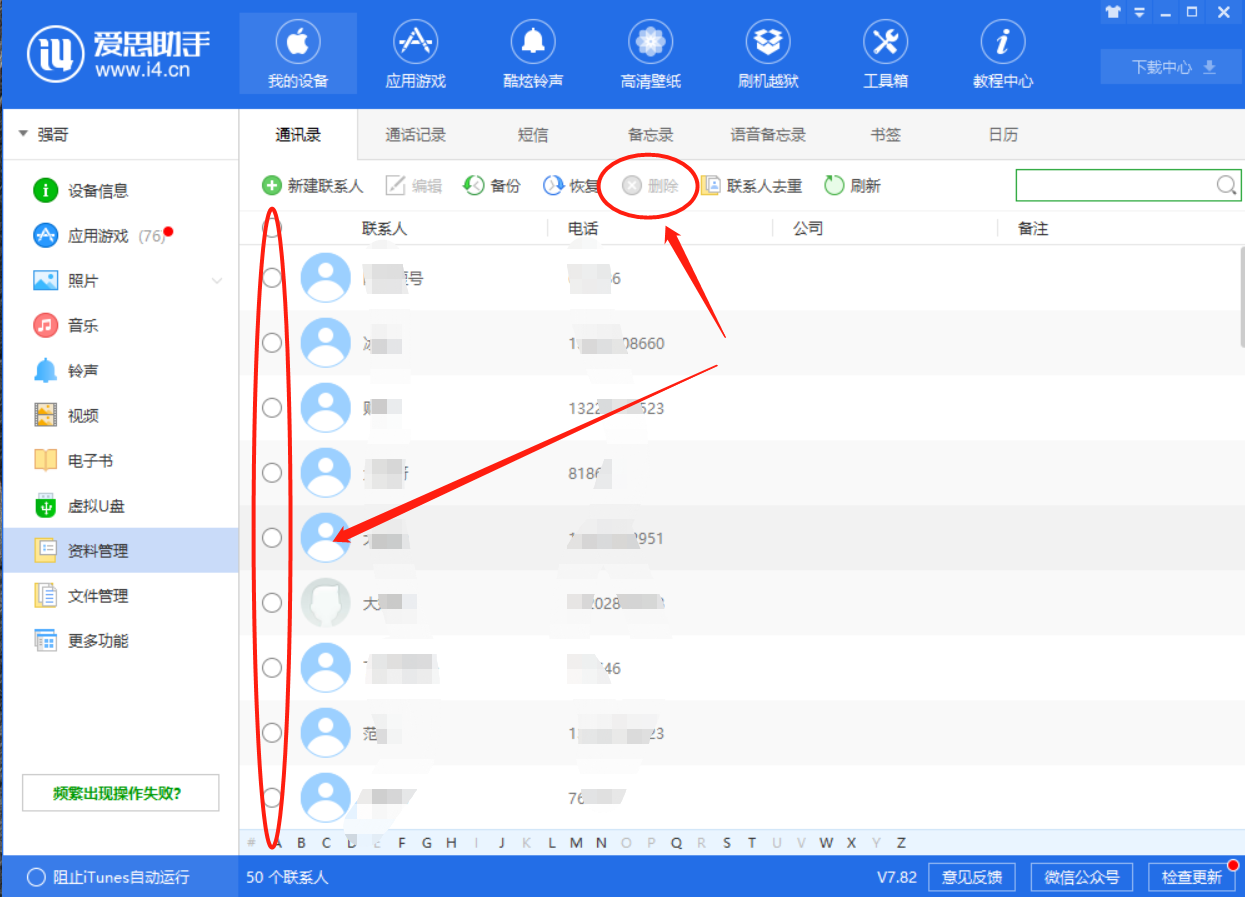Click 频繁出现操作失败? help button
The height and width of the screenshot is (897, 1245).
pos(121,794)
